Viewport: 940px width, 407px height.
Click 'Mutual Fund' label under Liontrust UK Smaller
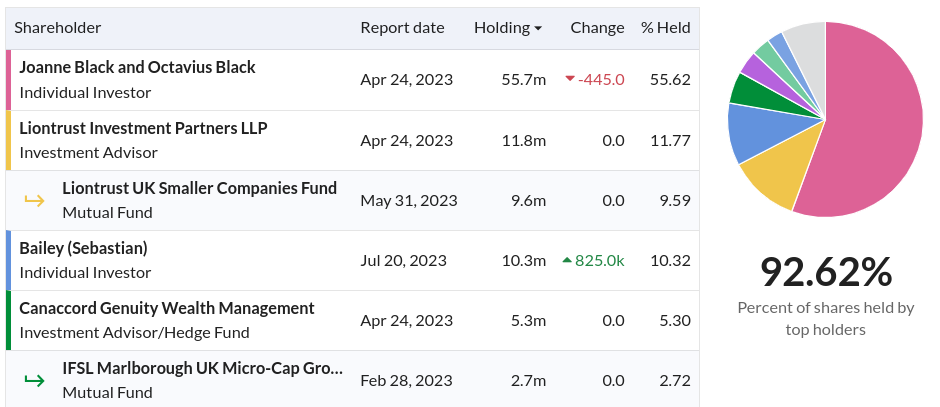(x=107, y=212)
